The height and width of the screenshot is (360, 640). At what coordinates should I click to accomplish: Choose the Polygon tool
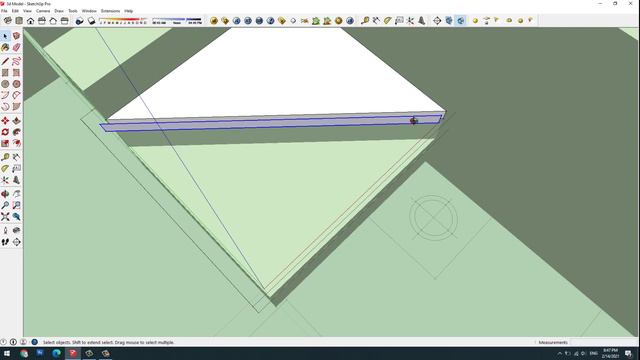click(x=16, y=84)
